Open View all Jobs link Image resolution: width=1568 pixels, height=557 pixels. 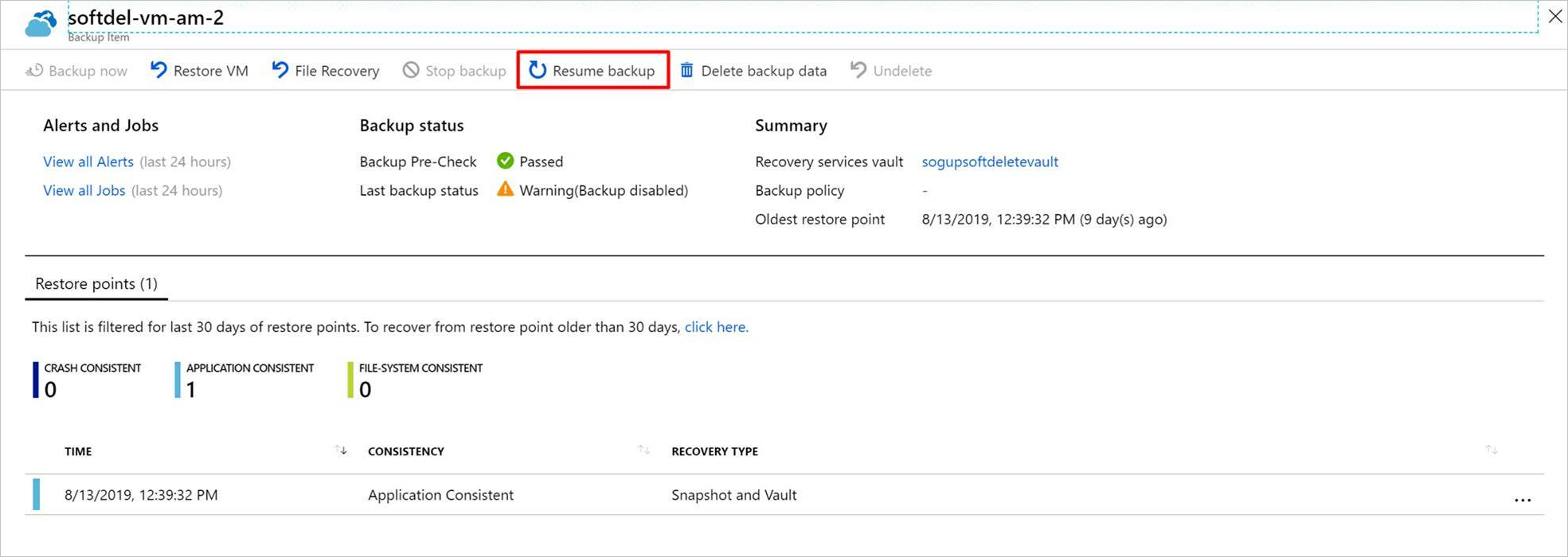click(x=84, y=190)
